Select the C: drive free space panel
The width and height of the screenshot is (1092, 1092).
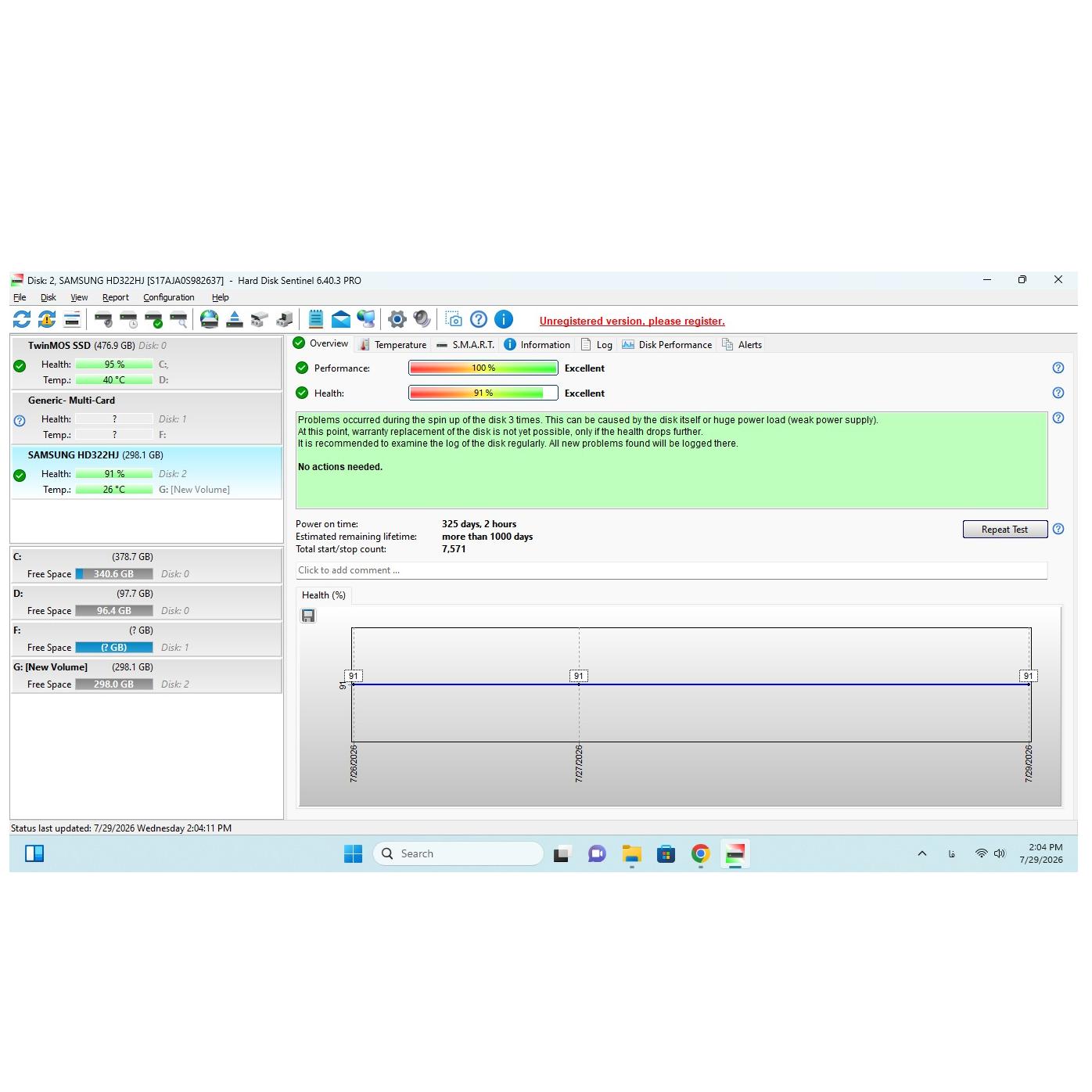(146, 565)
